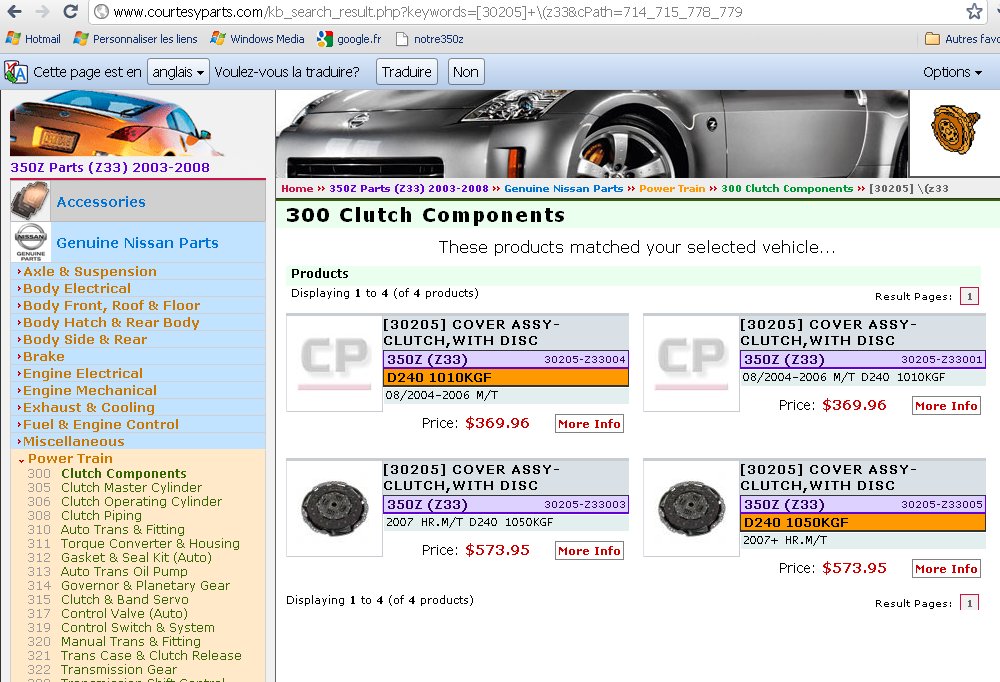Bookmark this page with the star icon
1000x682 pixels.
(x=974, y=11)
